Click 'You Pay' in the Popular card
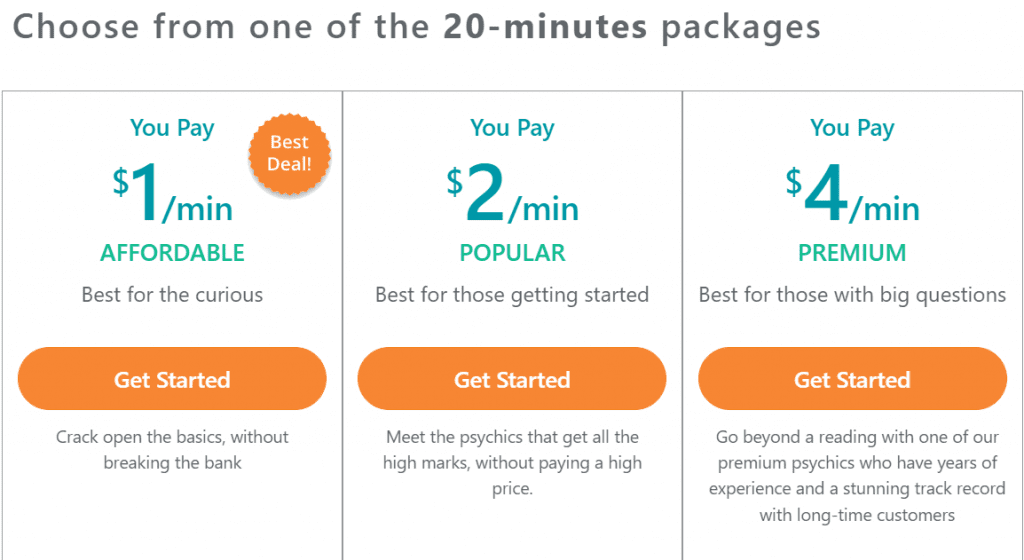 (x=513, y=129)
